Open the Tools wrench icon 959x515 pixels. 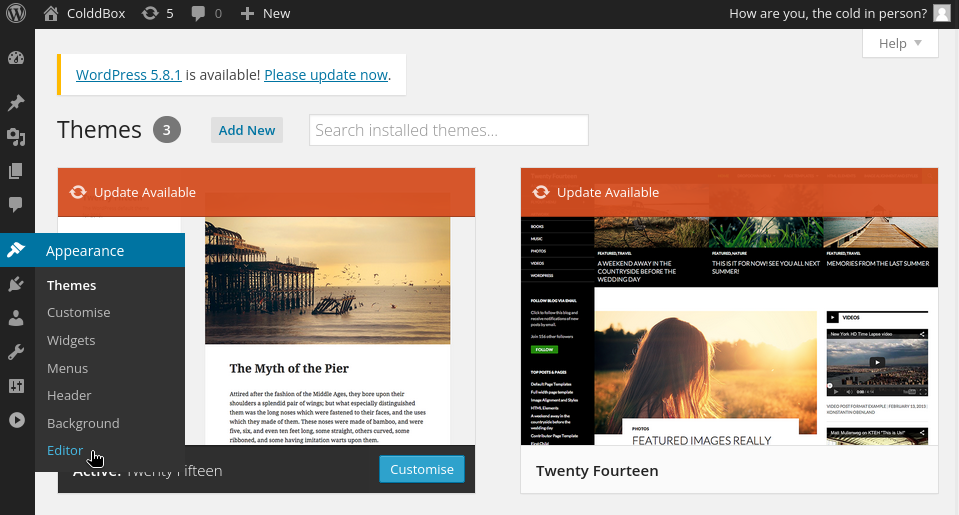coord(16,352)
